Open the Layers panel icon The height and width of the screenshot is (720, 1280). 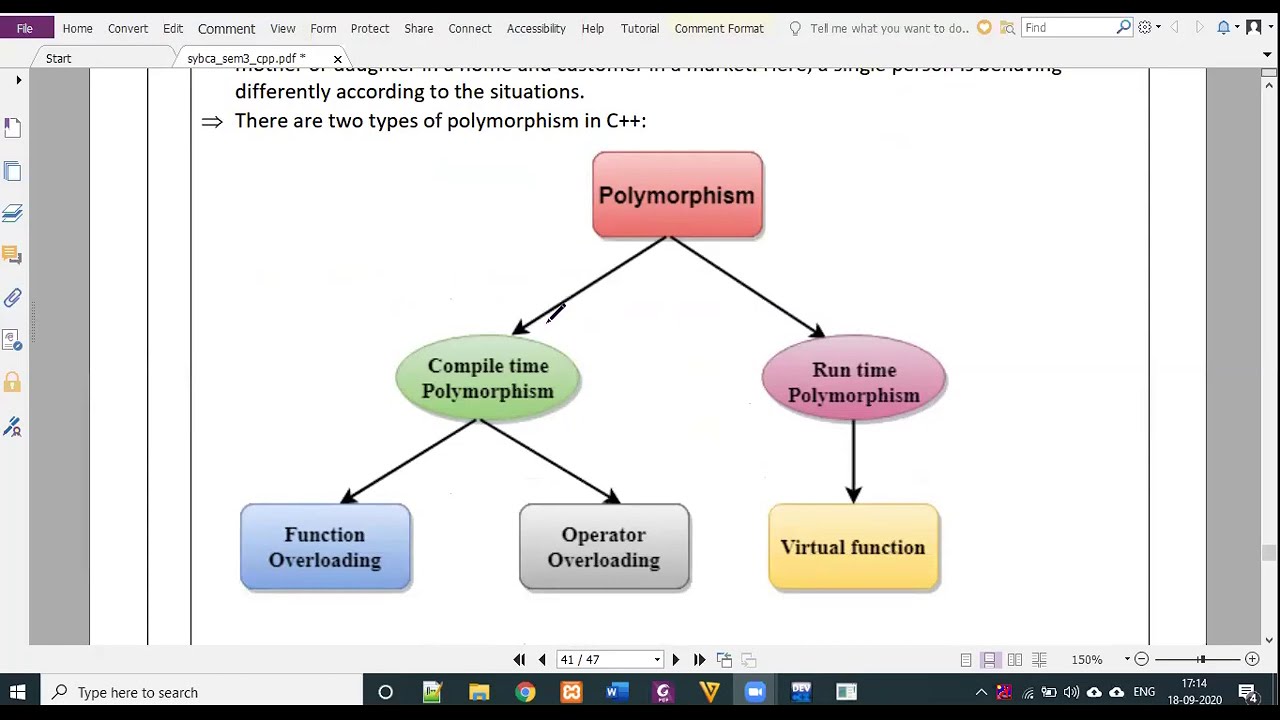pos(12,213)
